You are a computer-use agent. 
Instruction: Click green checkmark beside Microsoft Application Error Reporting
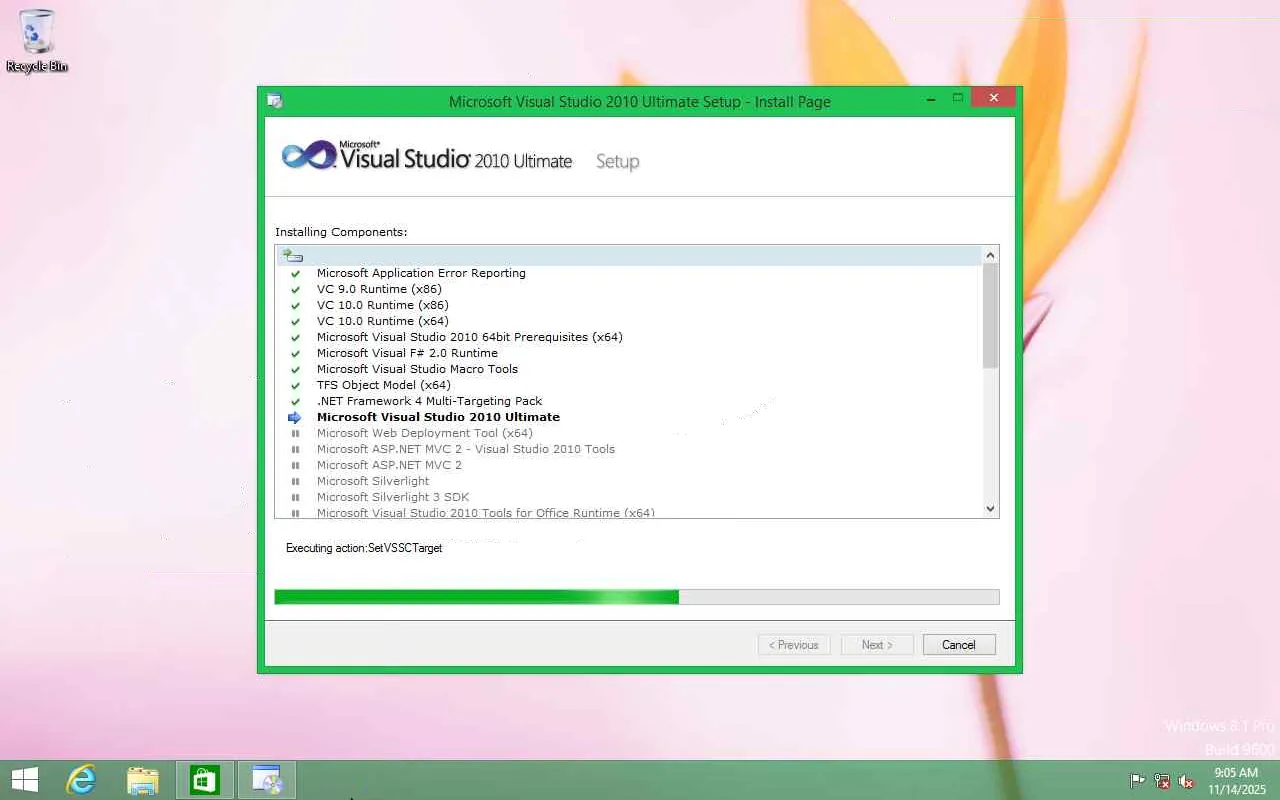point(295,273)
